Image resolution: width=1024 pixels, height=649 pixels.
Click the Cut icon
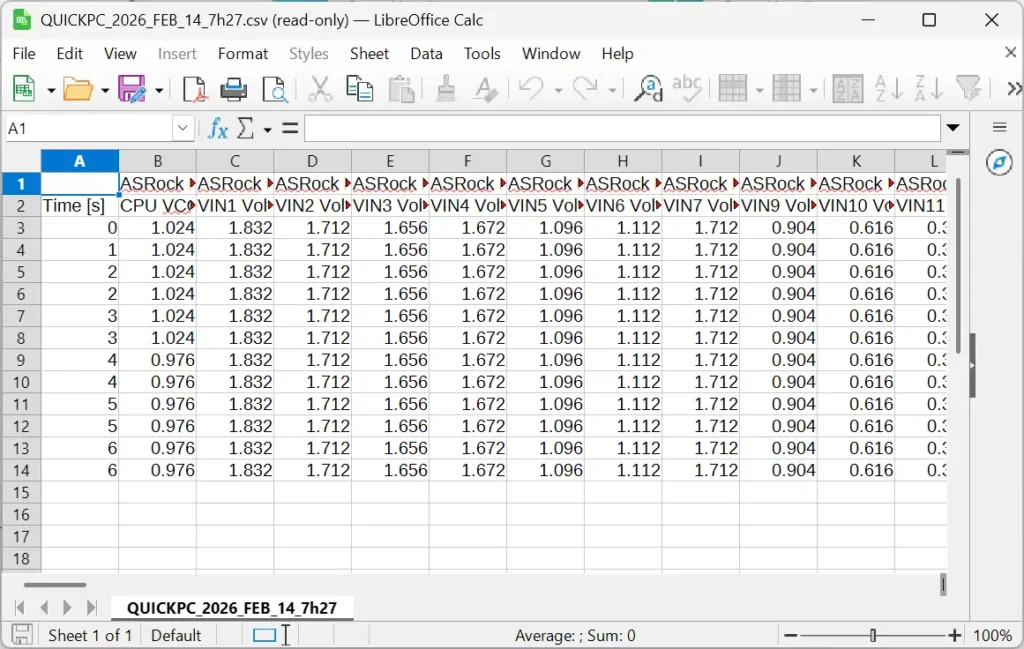tap(318, 88)
